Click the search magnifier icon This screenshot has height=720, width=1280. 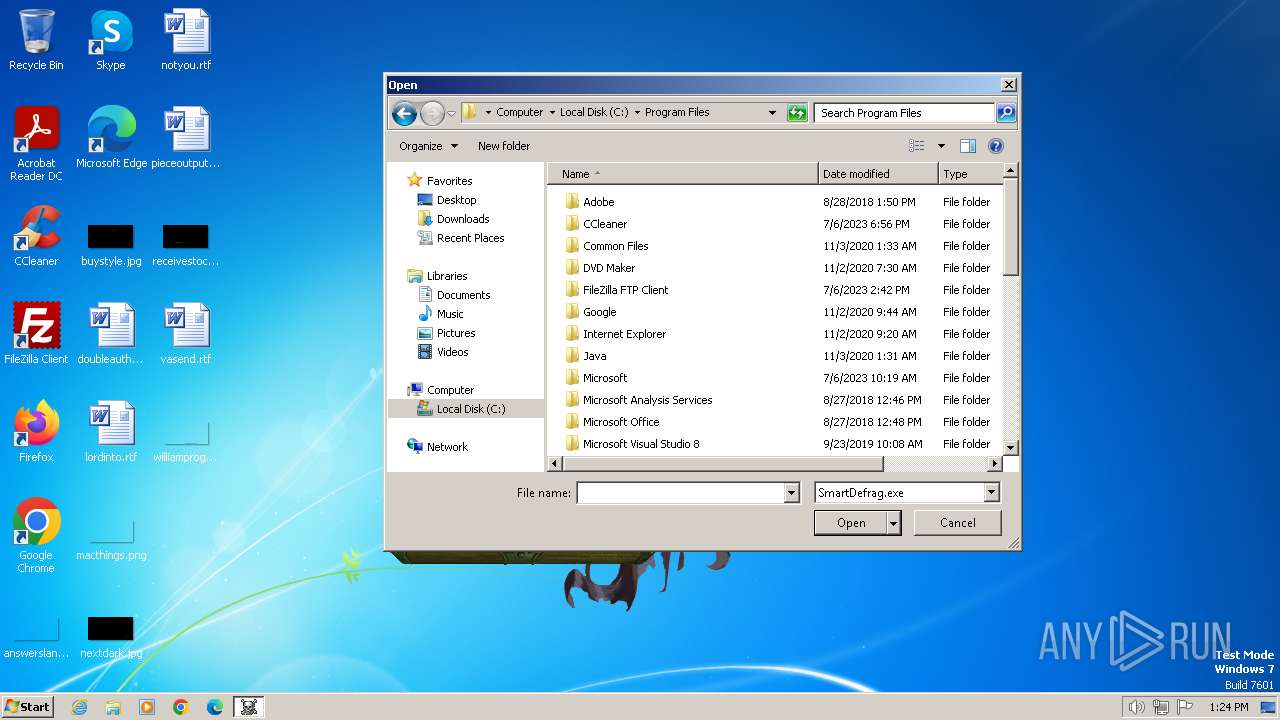(1006, 113)
